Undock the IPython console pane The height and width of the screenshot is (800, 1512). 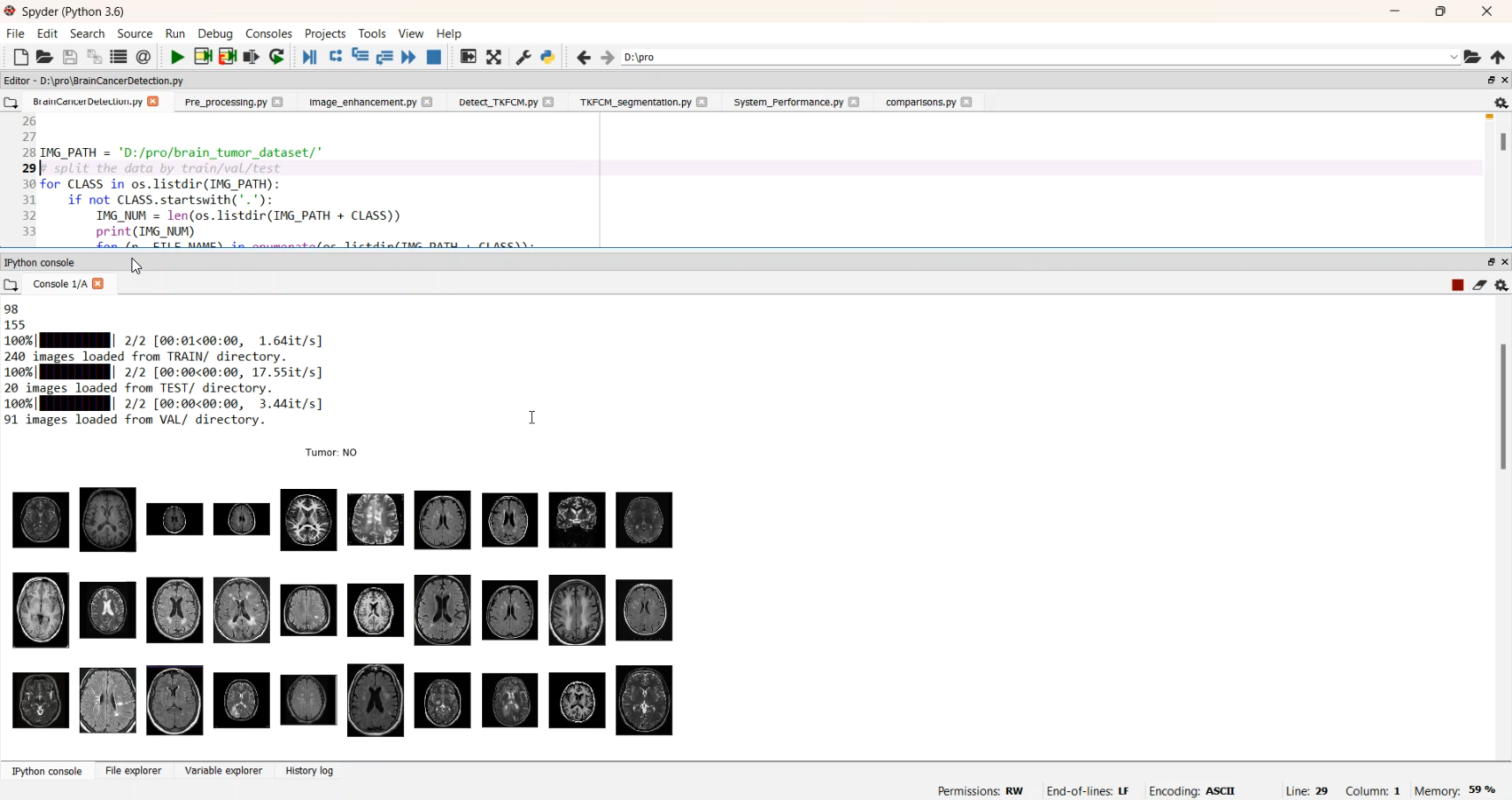click(x=1491, y=263)
